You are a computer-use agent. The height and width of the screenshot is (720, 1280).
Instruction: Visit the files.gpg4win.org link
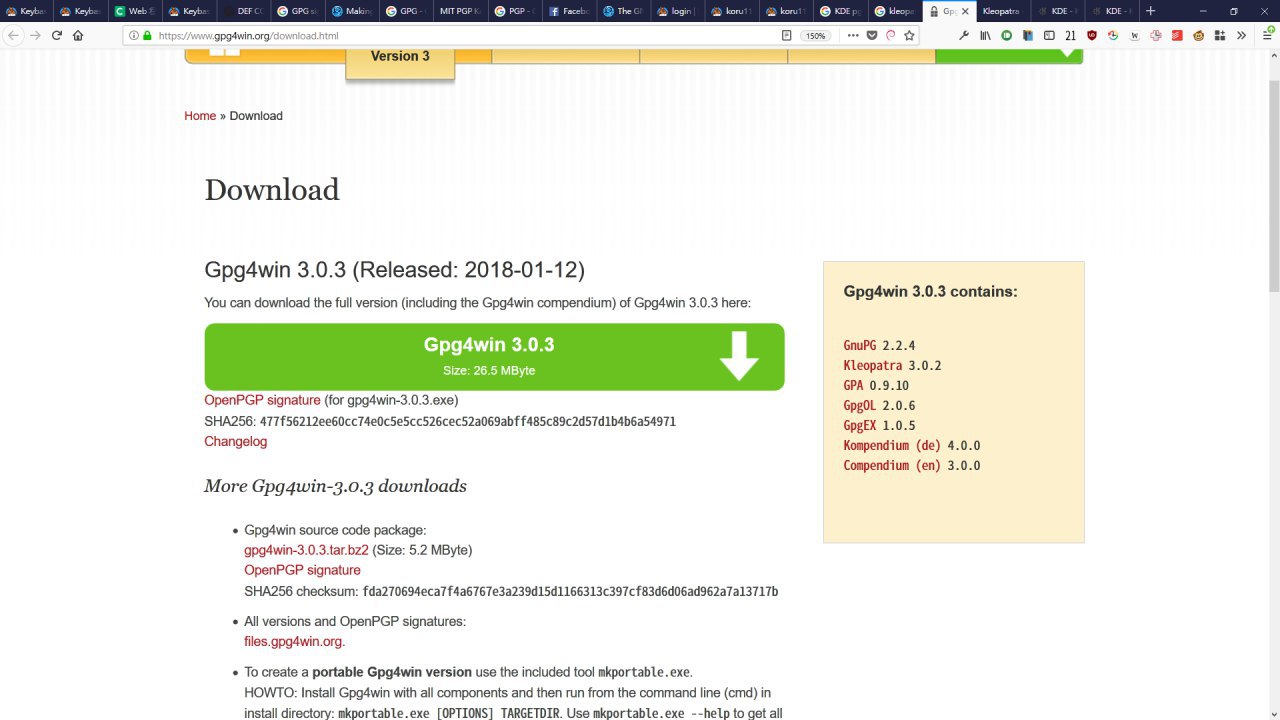point(294,642)
